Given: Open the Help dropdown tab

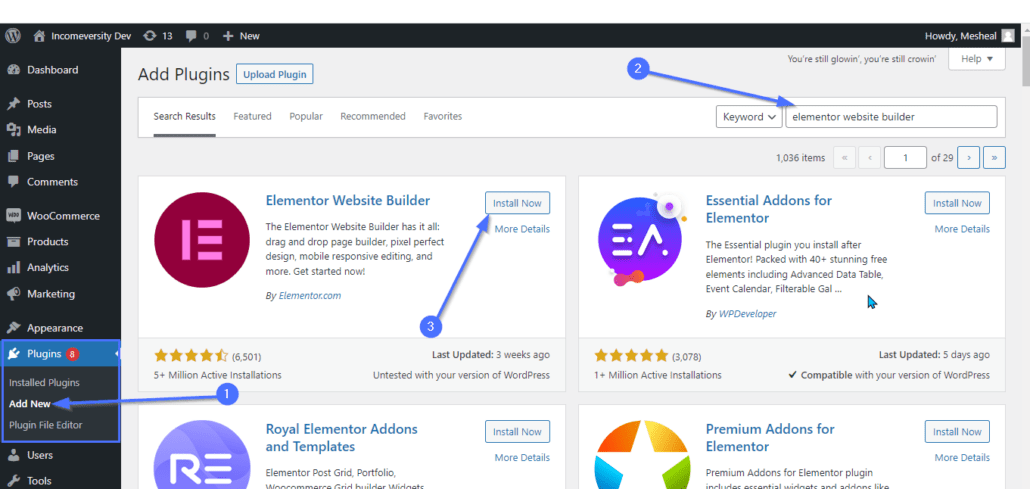Looking at the screenshot, I should click(975, 59).
